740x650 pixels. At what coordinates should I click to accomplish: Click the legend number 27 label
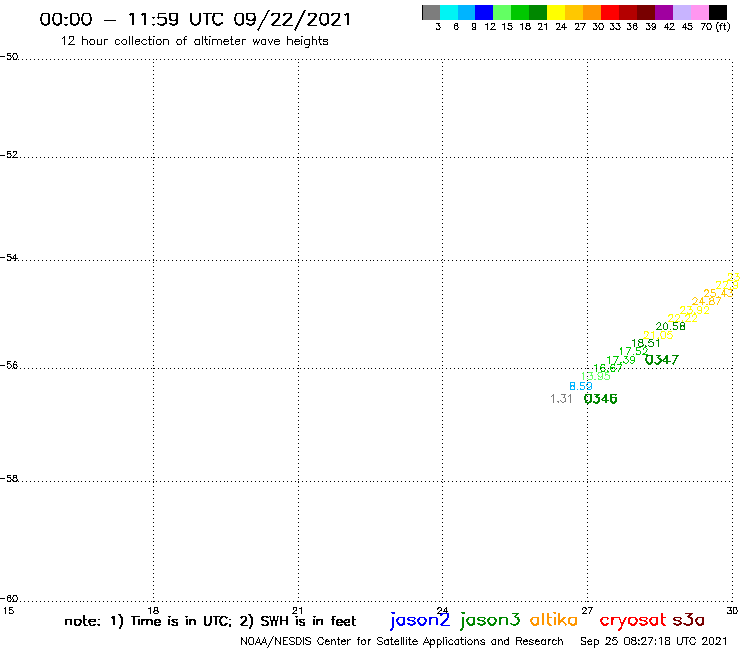(x=580, y=27)
